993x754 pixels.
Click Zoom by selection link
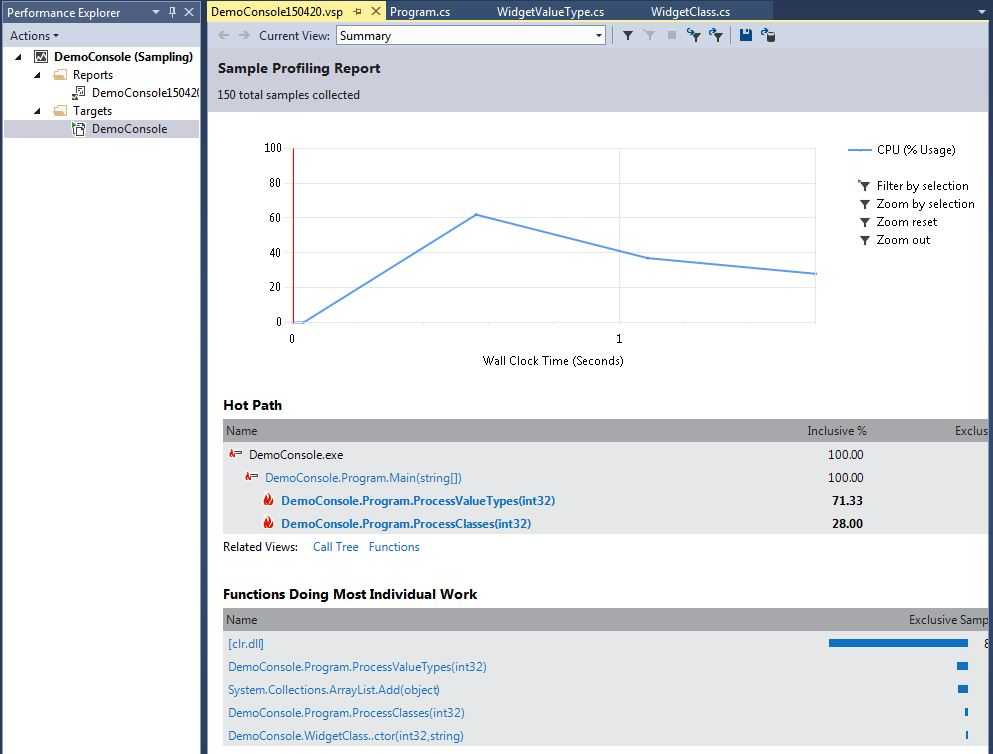click(925, 204)
